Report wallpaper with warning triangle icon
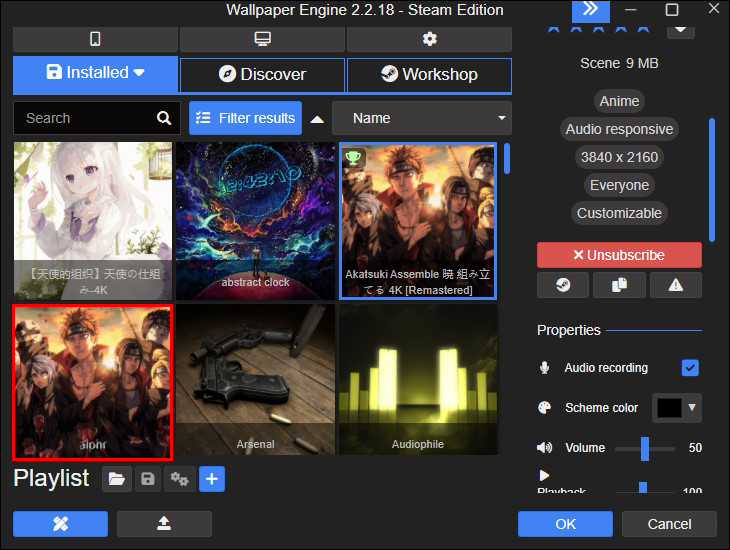This screenshot has width=730, height=550. click(x=676, y=285)
